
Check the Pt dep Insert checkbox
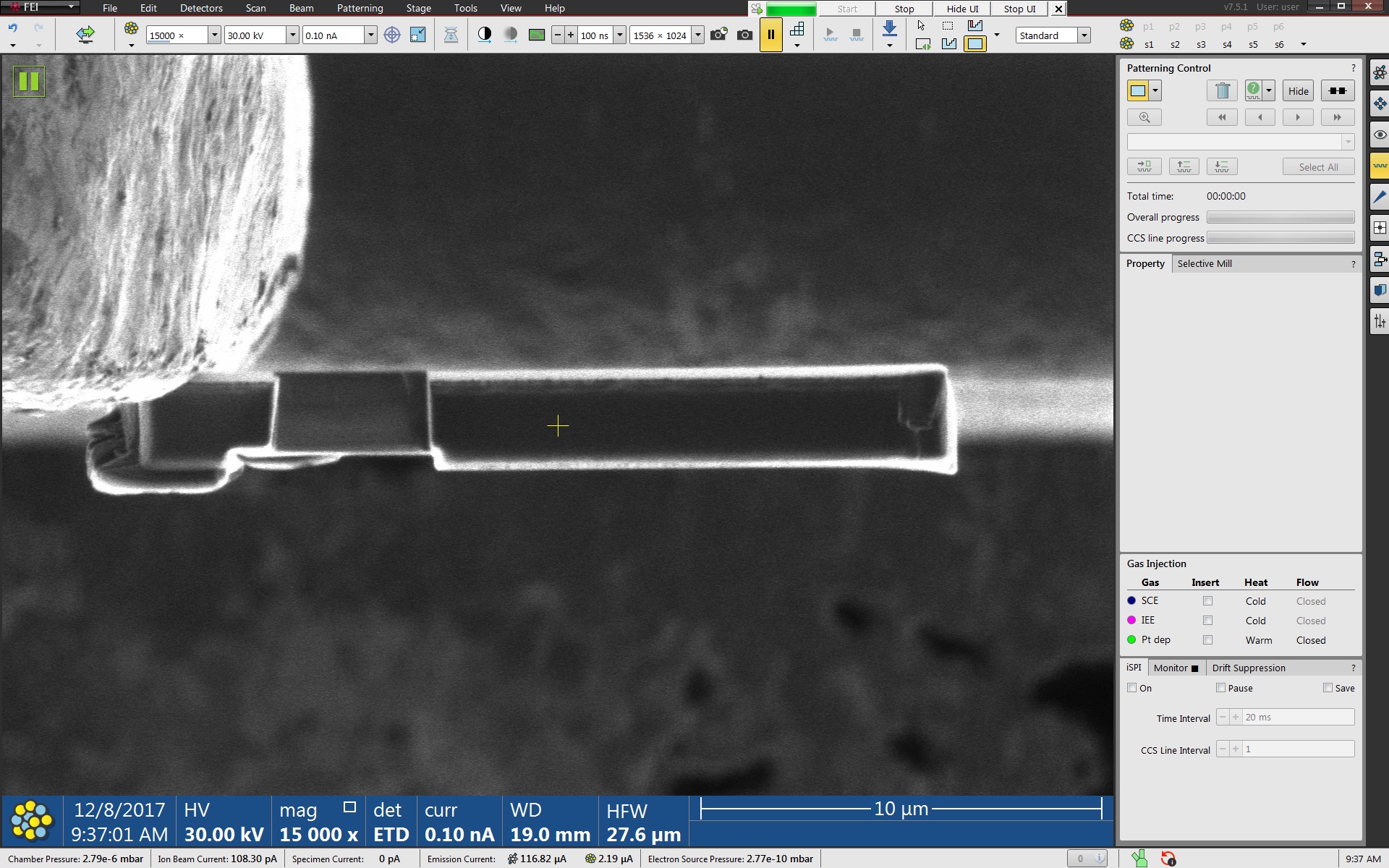1207,640
